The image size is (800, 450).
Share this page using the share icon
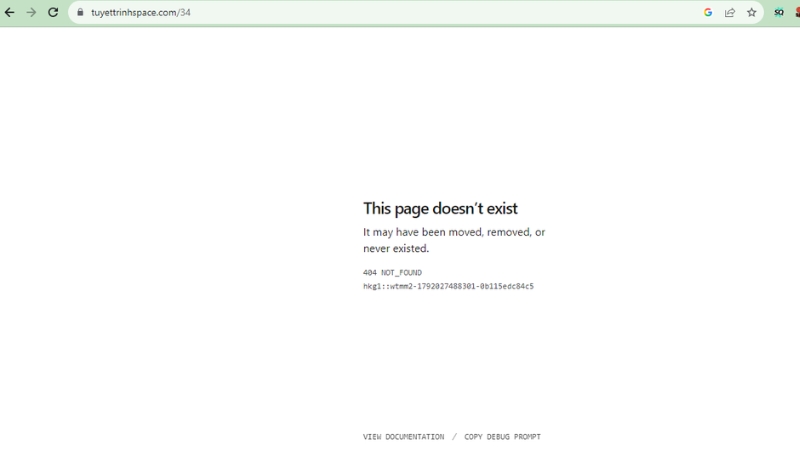[x=730, y=12]
